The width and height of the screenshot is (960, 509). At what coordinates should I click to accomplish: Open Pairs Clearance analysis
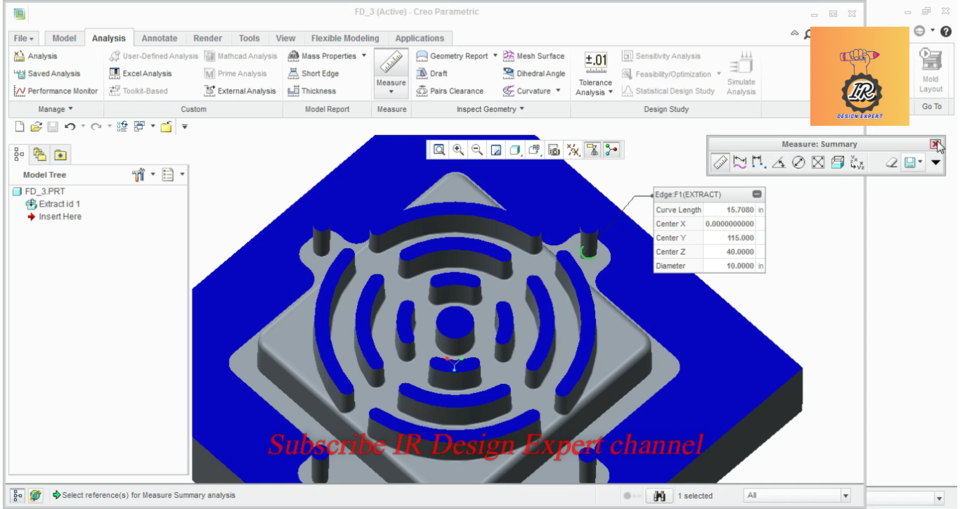pyautogui.click(x=449, y=91)
